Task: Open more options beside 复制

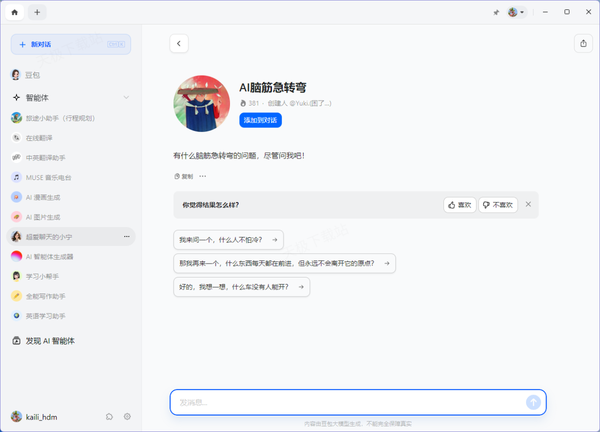Action: [x=203, y=176]
